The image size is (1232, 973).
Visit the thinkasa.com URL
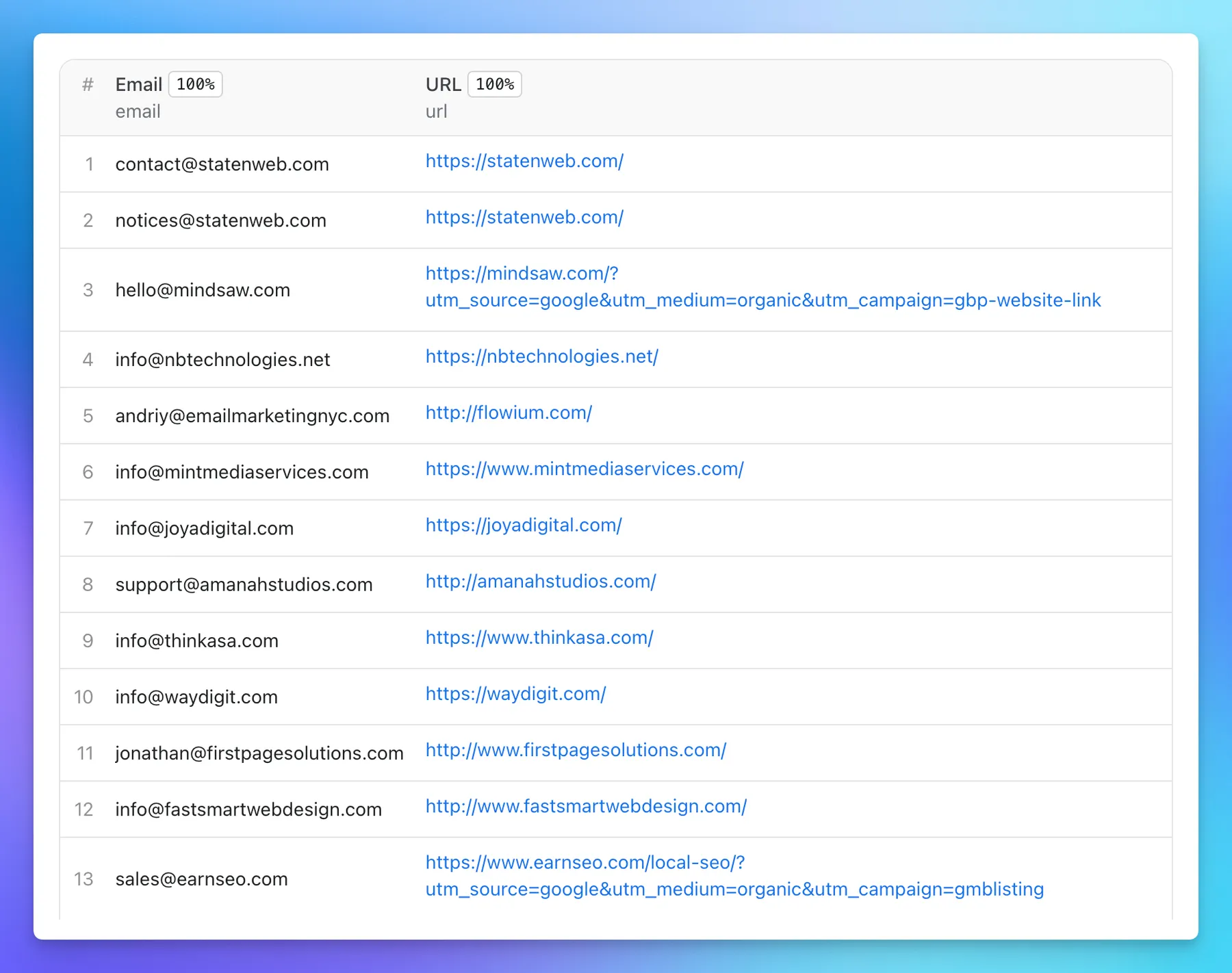click(539, 638)
